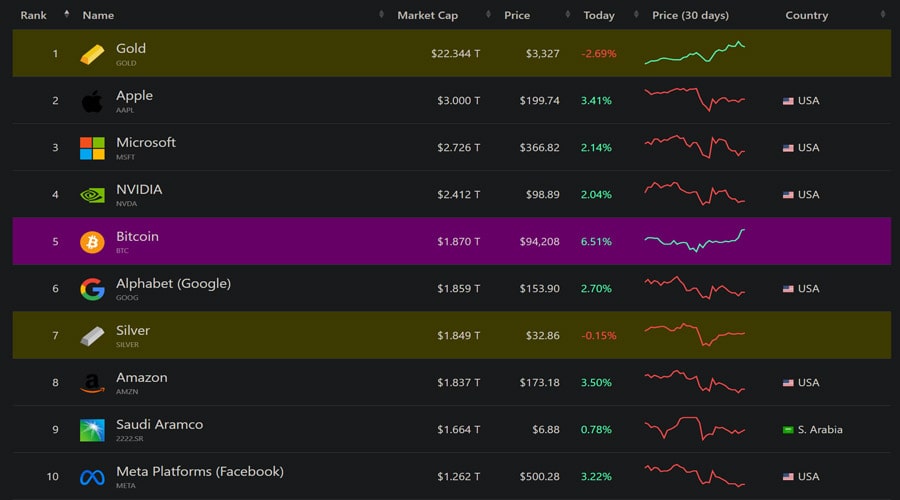Click Meta's 30-day price chart
This screenshot has height=500, width=900.
pyautogui.click(x=695, y=476)
